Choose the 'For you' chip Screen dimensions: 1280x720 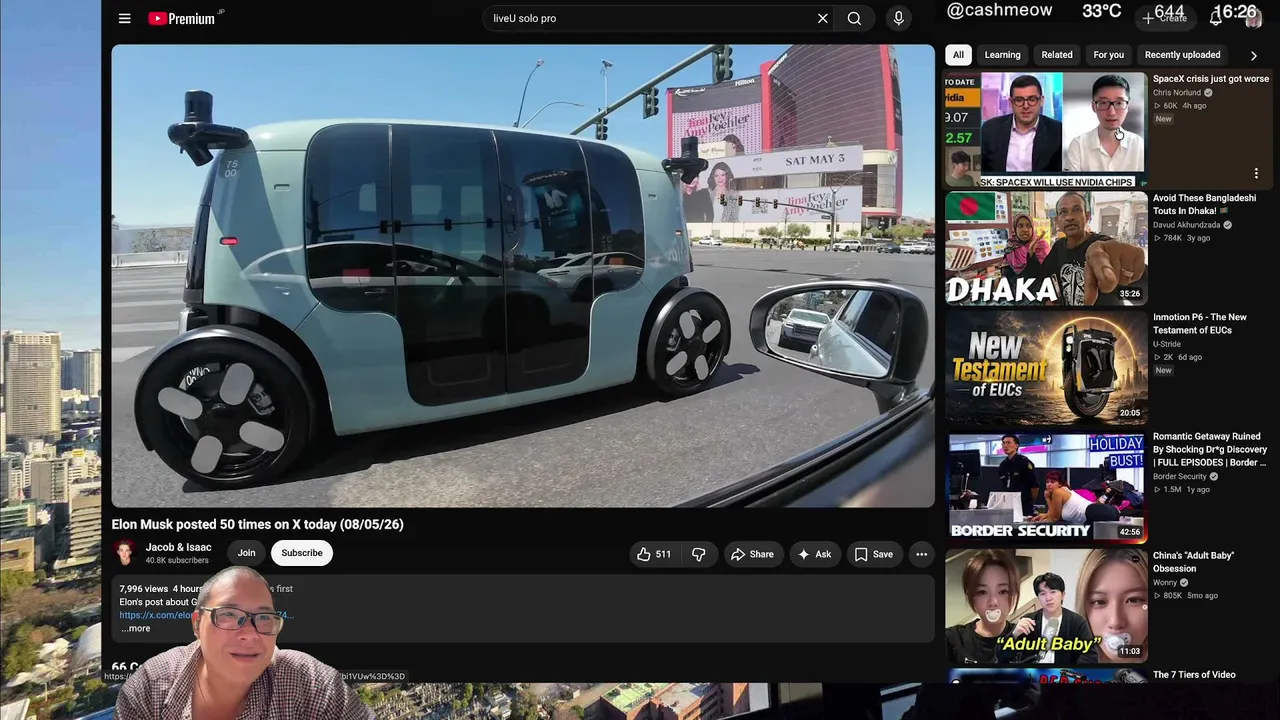1109,55
